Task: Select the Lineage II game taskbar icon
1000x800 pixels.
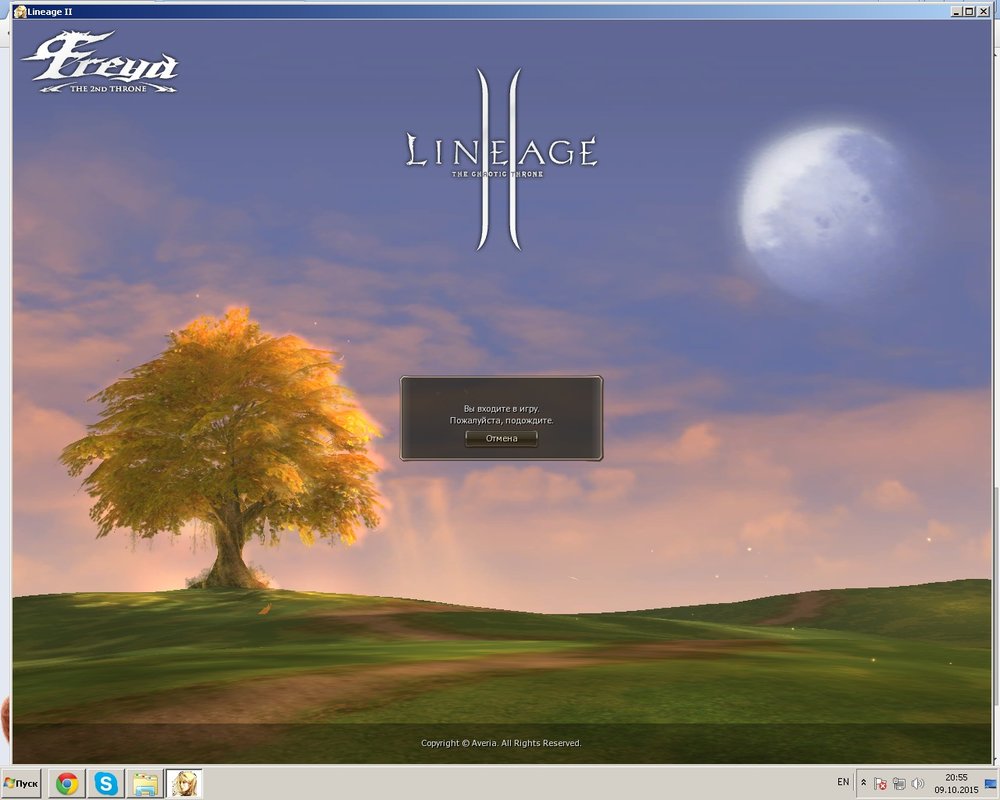Action: point(185,783)
